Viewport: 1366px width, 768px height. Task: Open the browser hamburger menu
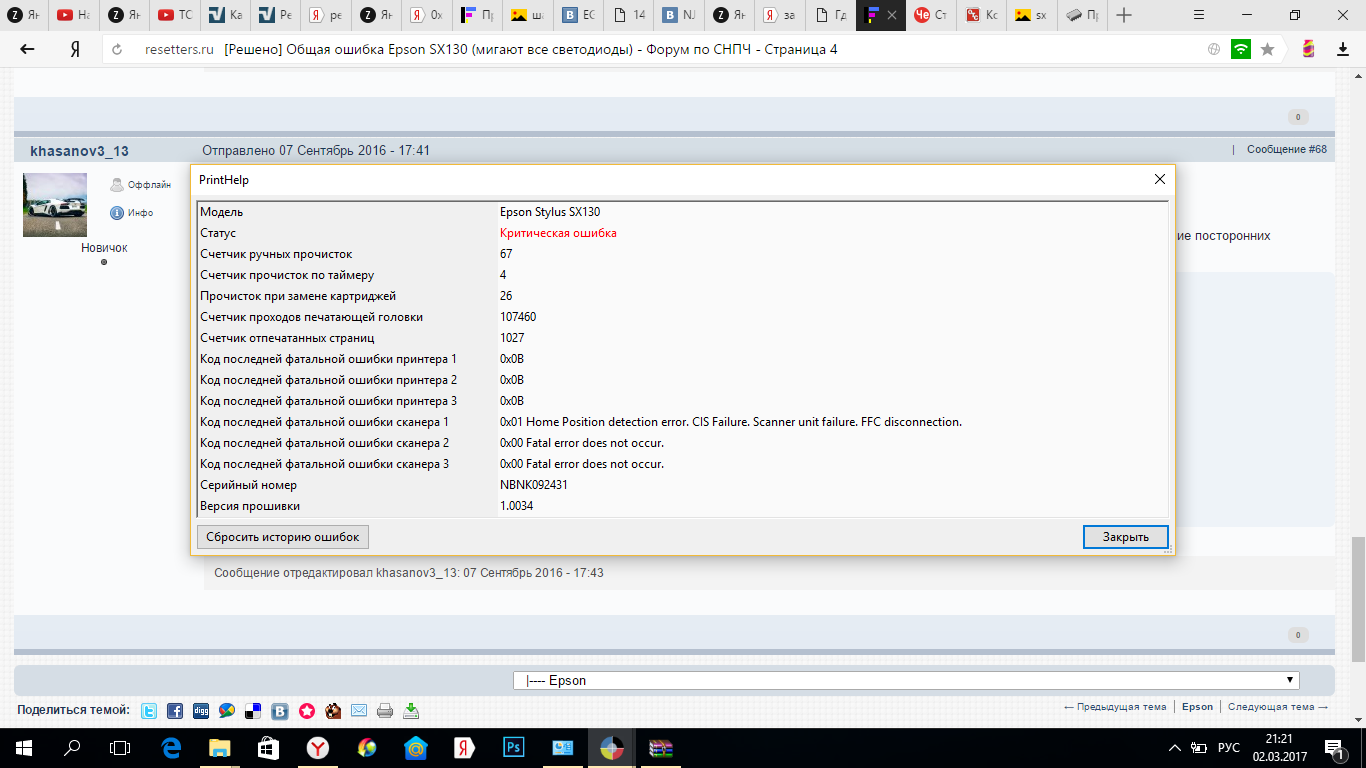click(x=1199, y=15)
